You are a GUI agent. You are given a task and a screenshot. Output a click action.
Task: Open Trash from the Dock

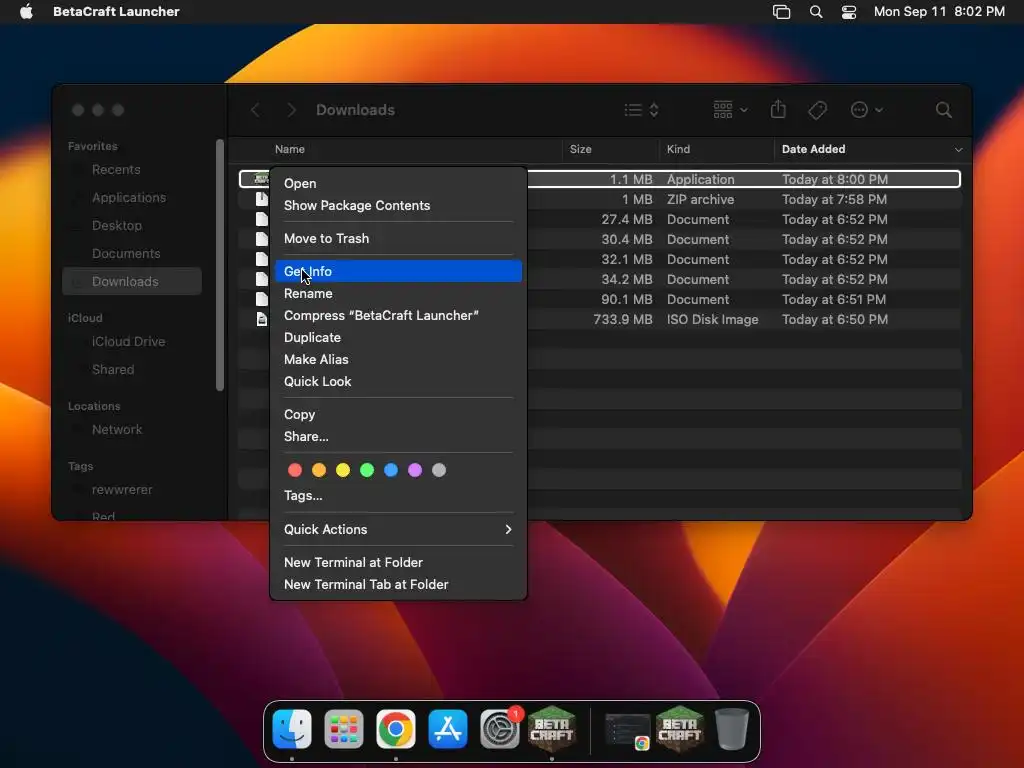[x=731, y=728]
